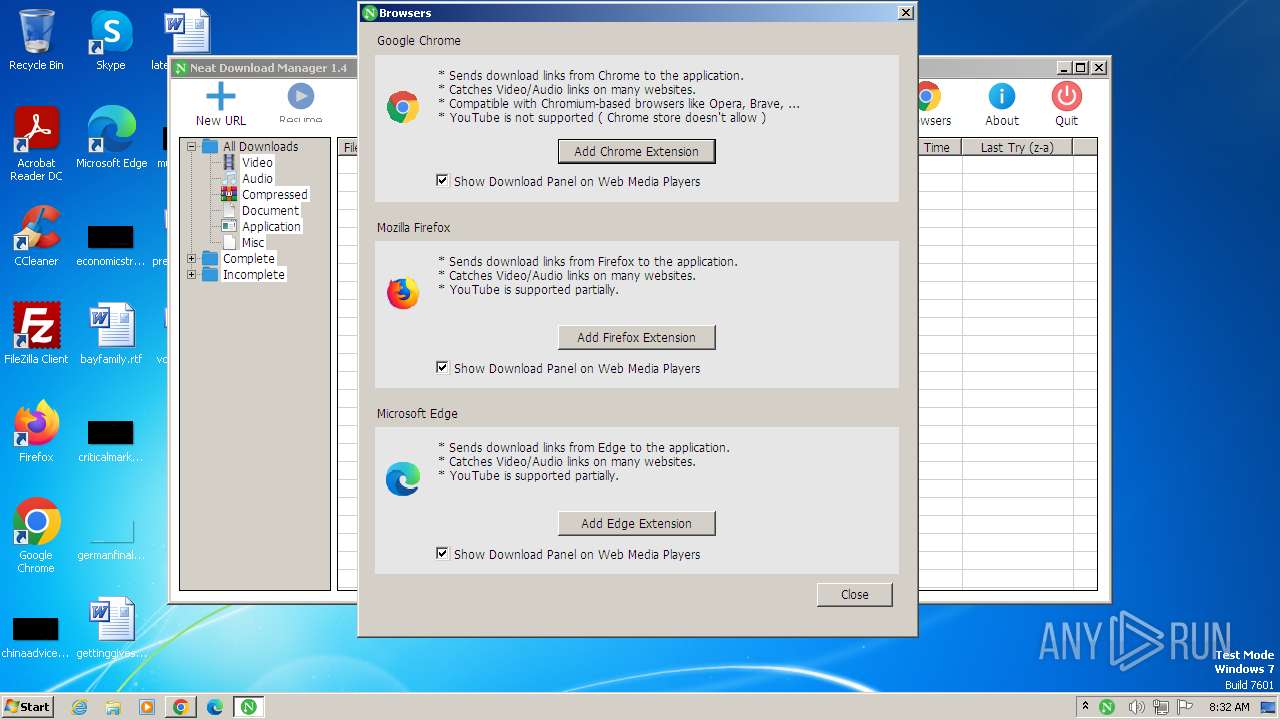Click the Edge logo in Browsers dialog

click(x=403, y=479)
